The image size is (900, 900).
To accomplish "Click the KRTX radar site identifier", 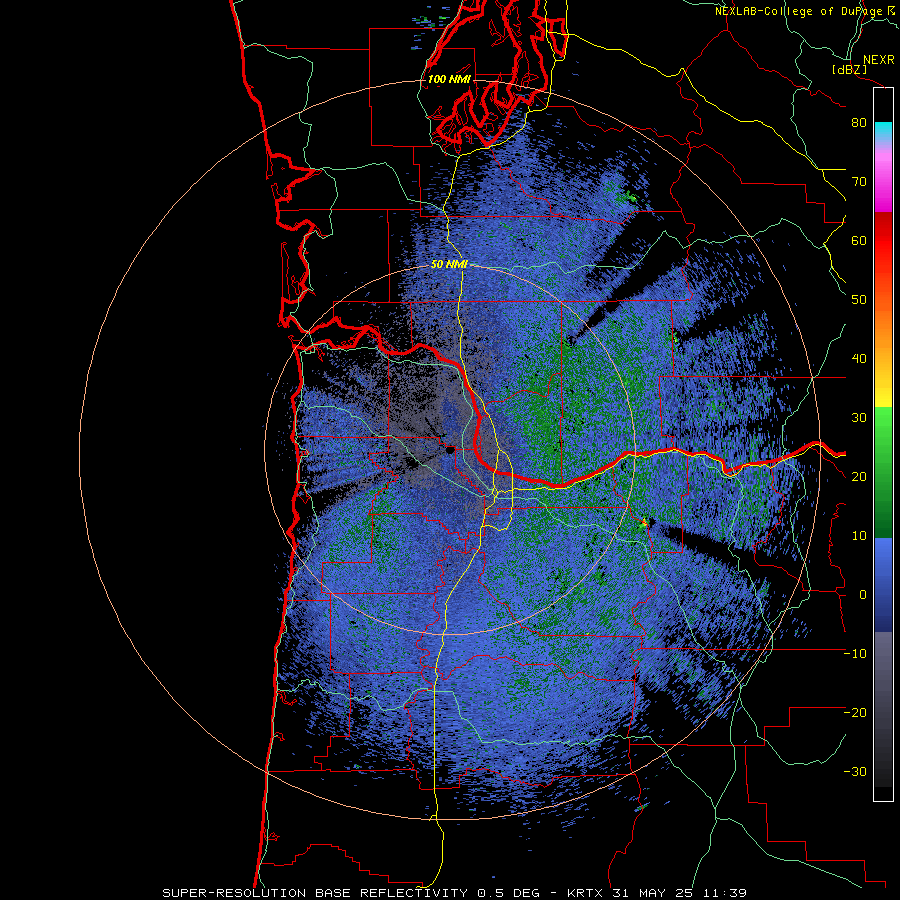I will tap(587, 893).
